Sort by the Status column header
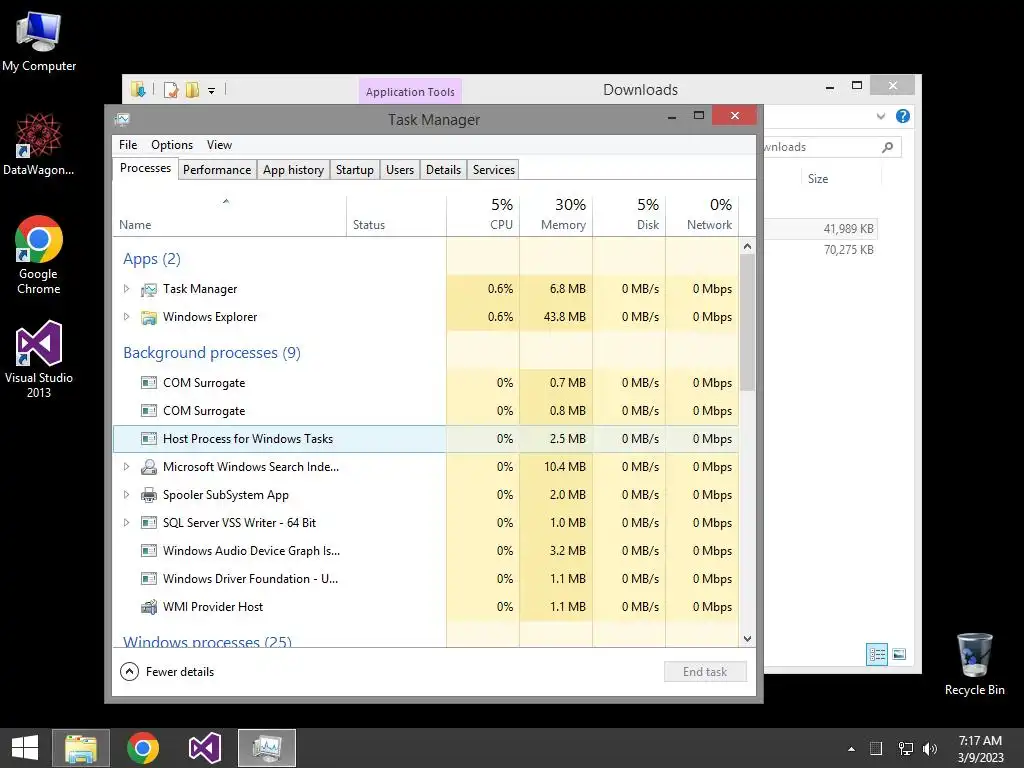1024x768 pixels. pyautogui.click(x=396, y=215)
